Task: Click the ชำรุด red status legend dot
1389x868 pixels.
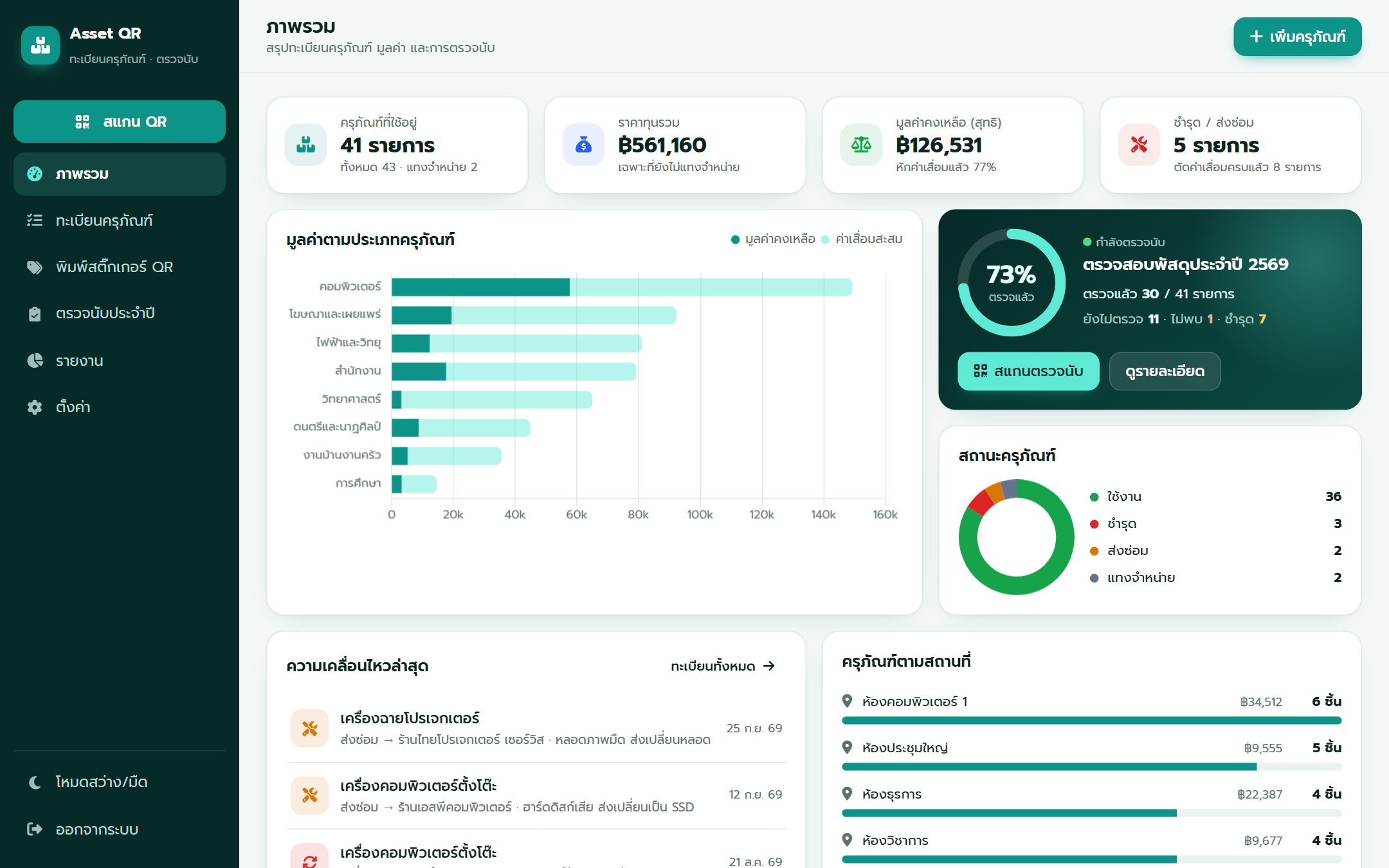Action: pos(1094,524)
